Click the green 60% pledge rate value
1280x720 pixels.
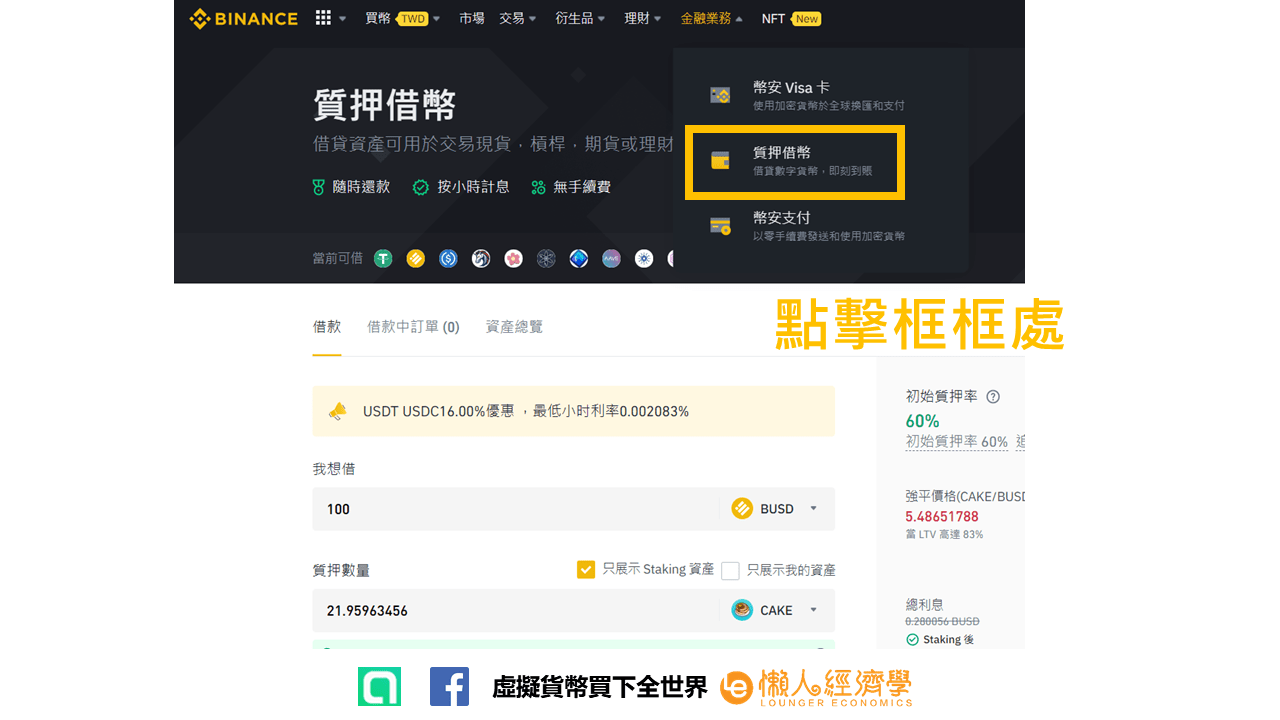tap(923, 421)
